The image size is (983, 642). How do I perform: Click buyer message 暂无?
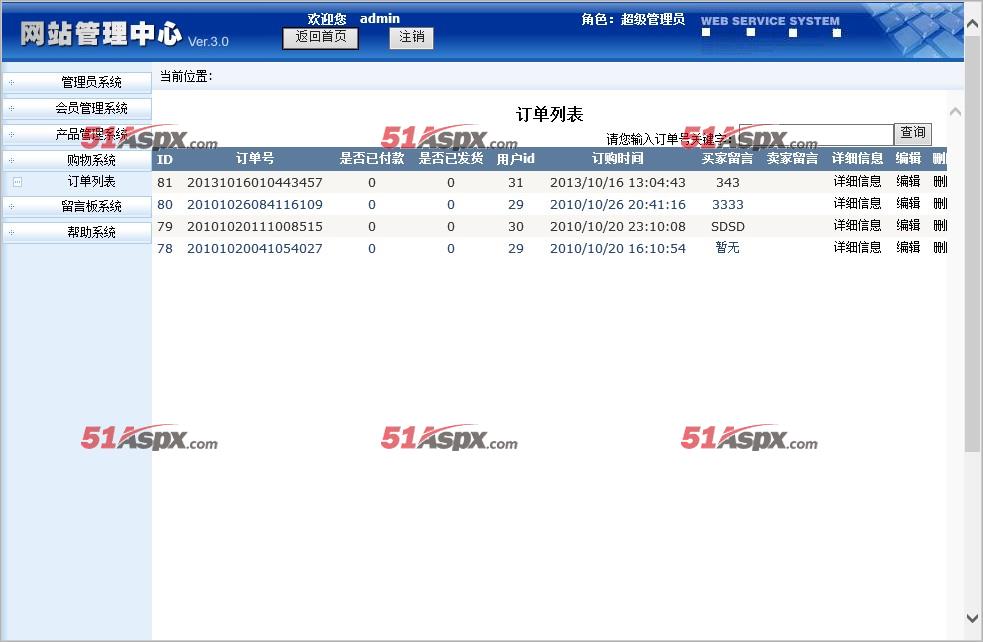coord(727,248)
